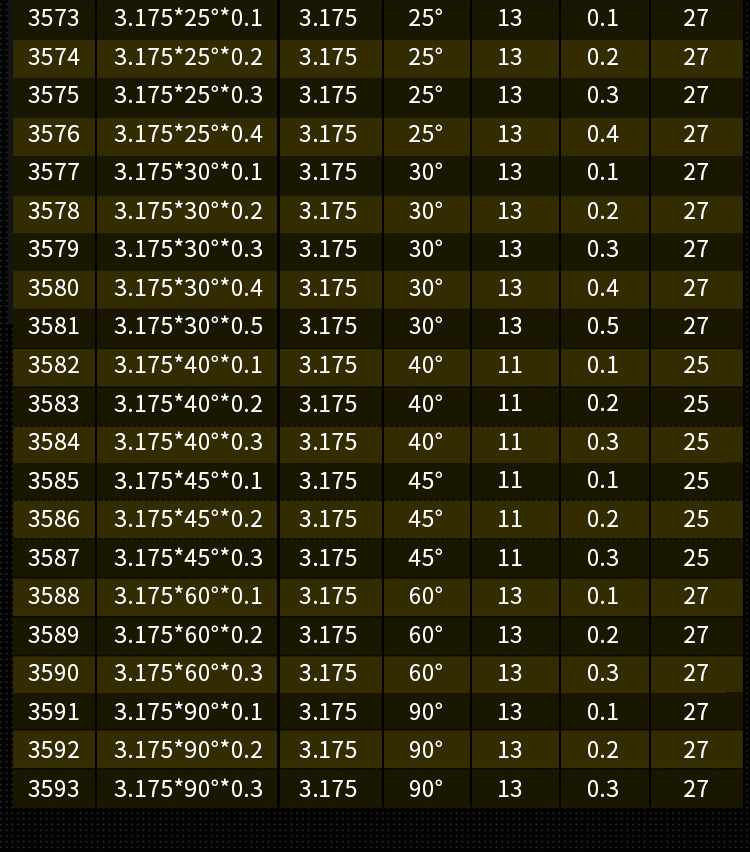Click the 0.5 tip value in row 3581
Screen dimensions: 750x852
coord(603,327)
